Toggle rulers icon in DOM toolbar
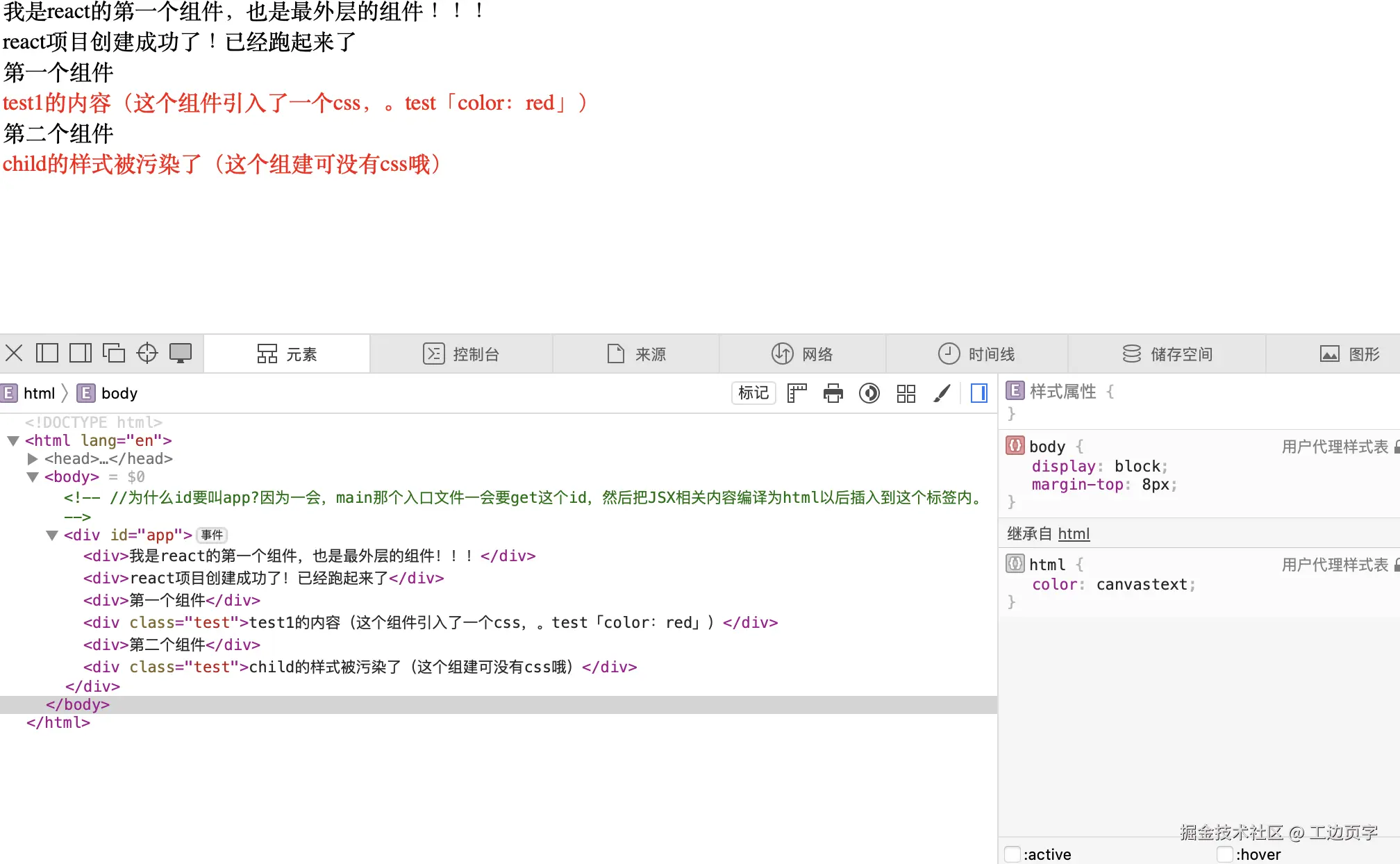 pyautogui.click(x=797, y=394)
